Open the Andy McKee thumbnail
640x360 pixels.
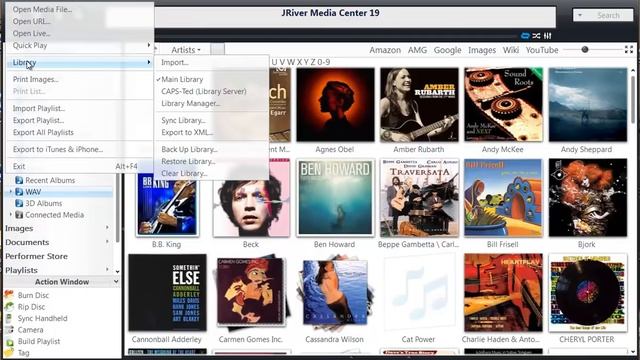click(x=503, y=104)
